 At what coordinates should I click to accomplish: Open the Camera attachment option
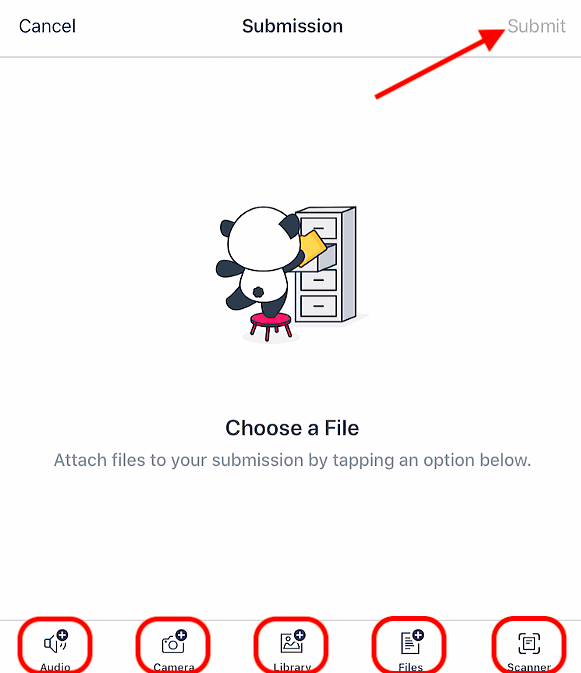(x=174, y=642)
